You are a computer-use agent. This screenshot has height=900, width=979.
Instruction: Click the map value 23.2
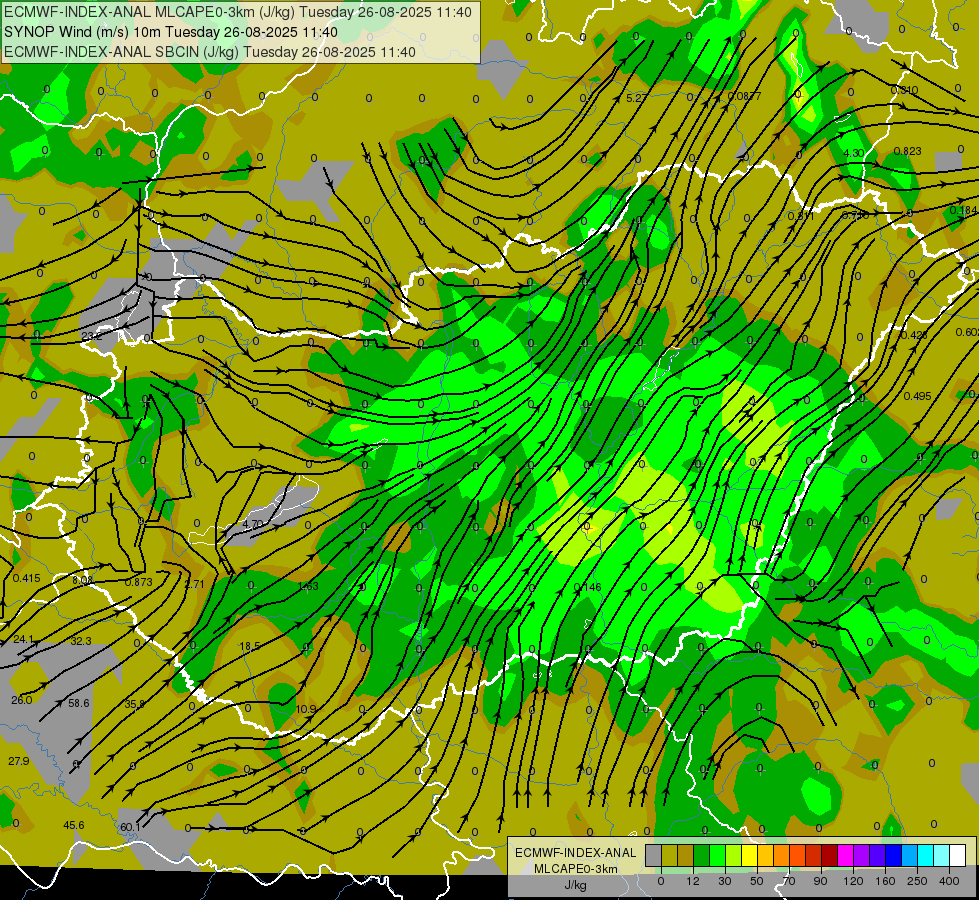click(x=92, y=336)
